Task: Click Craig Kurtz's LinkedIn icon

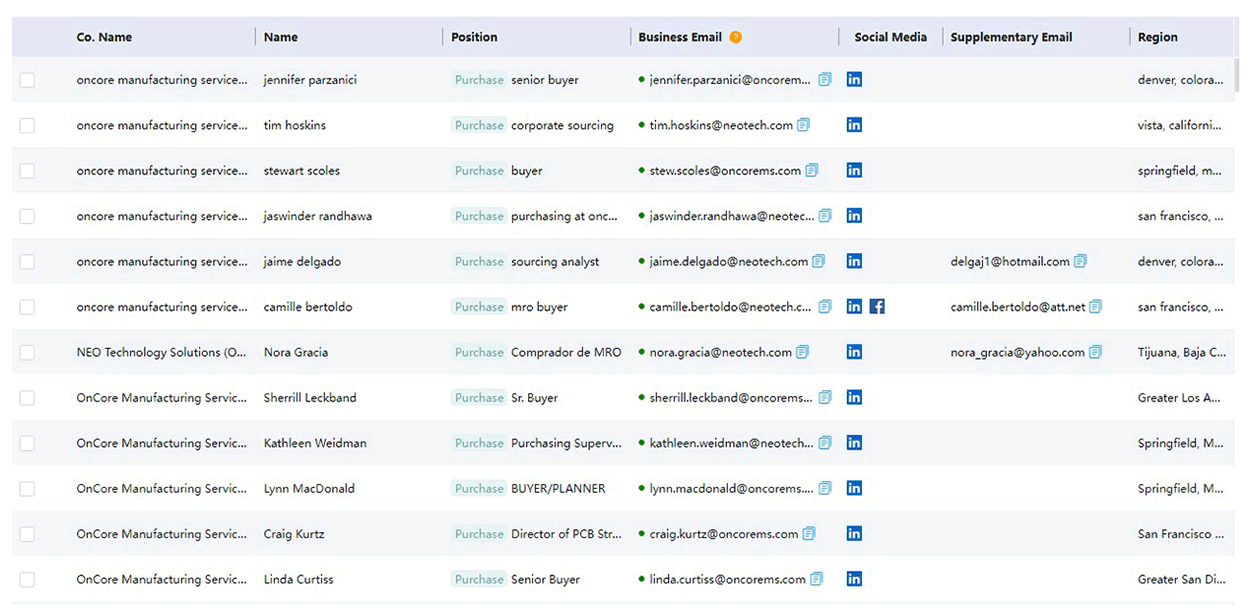Action: tap(854, 534)
